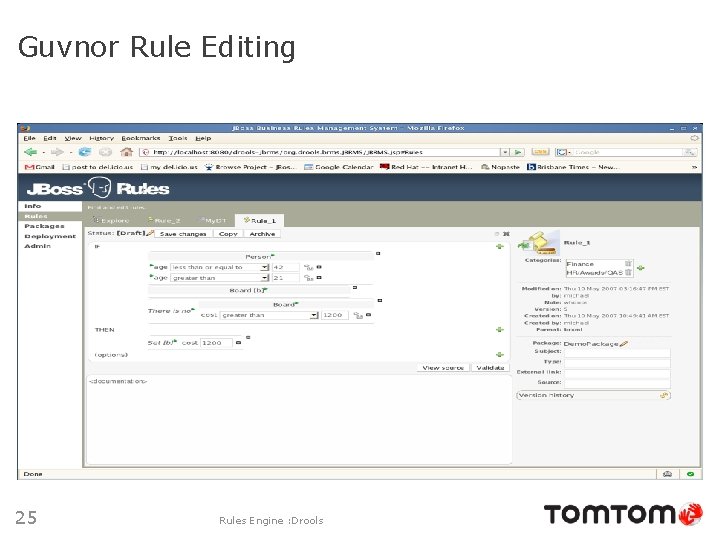Screen dimensions: 720x540
Task: Add a condition with IF green plus
Action: coord(500,247)
